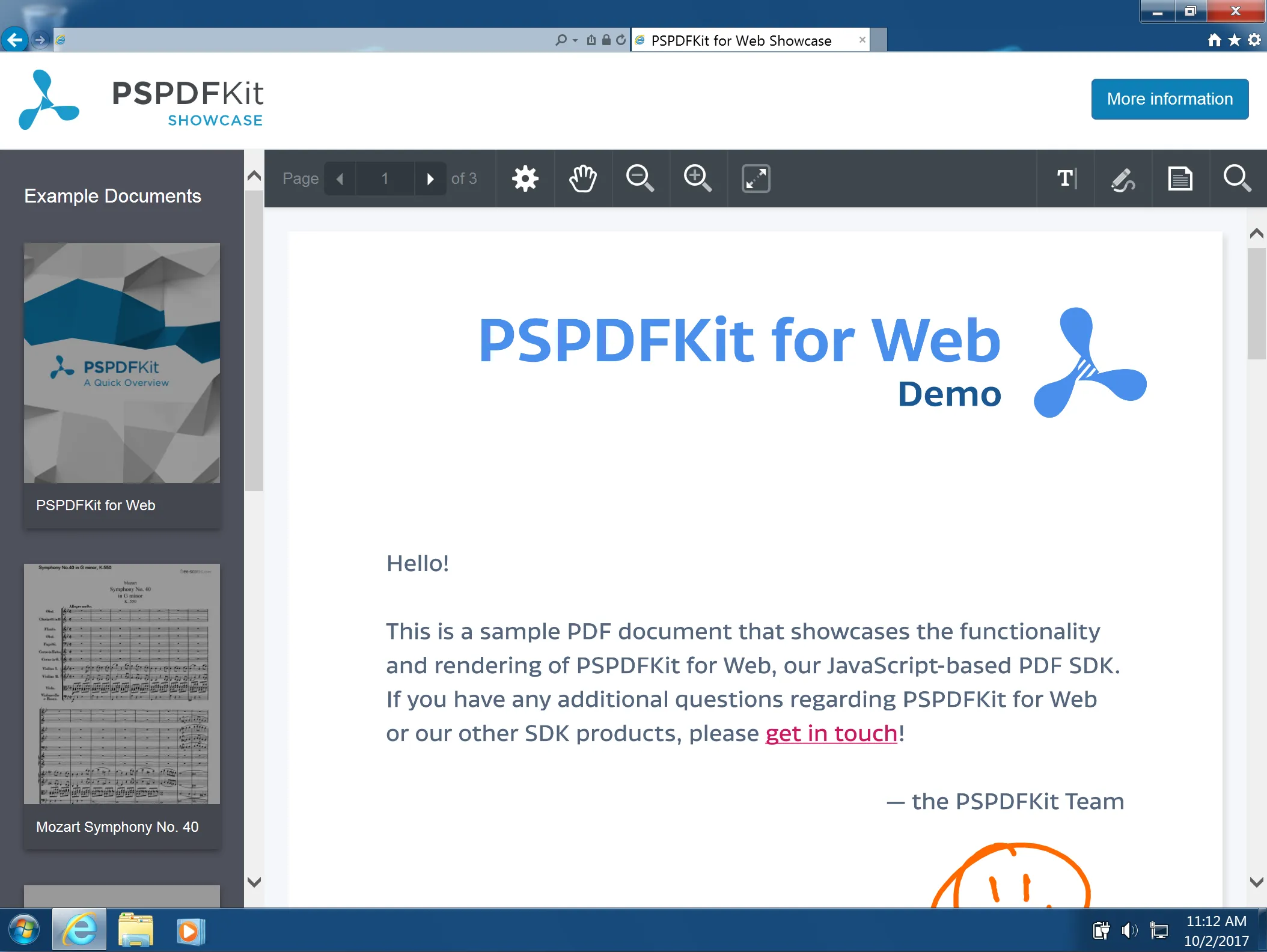Refresh the current webpage
The image size is (1267, 952).
[x=620, y=40]
